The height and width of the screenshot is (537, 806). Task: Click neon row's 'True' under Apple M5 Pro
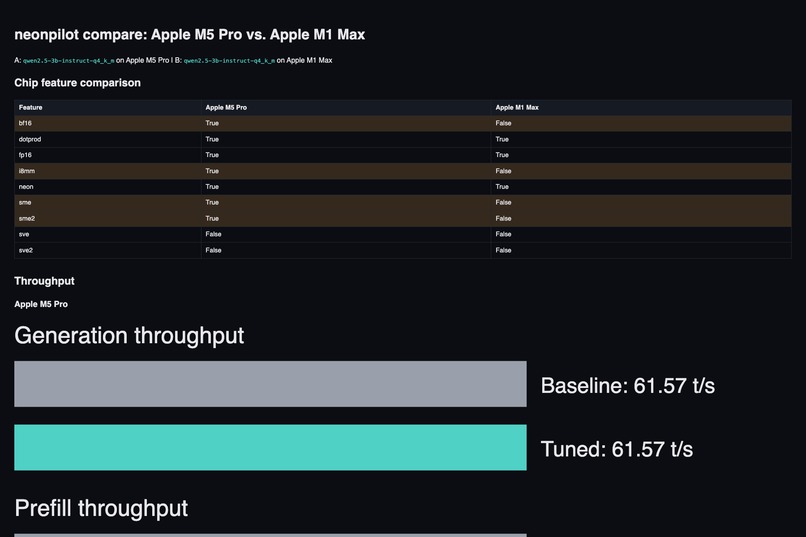coord(212,187)
